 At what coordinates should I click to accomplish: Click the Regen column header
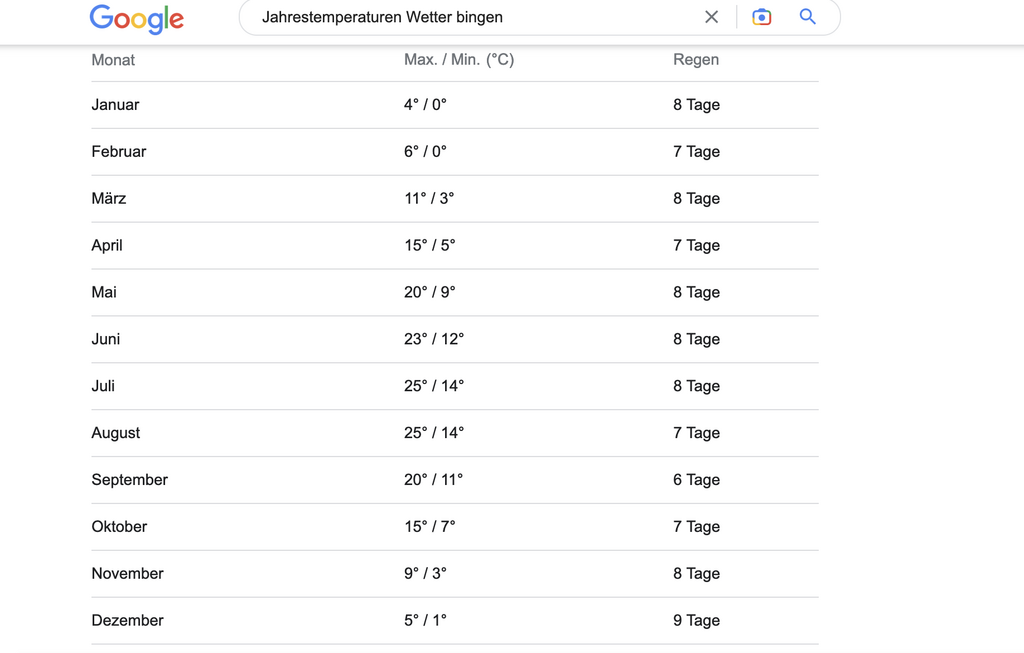tap(696, 60)
